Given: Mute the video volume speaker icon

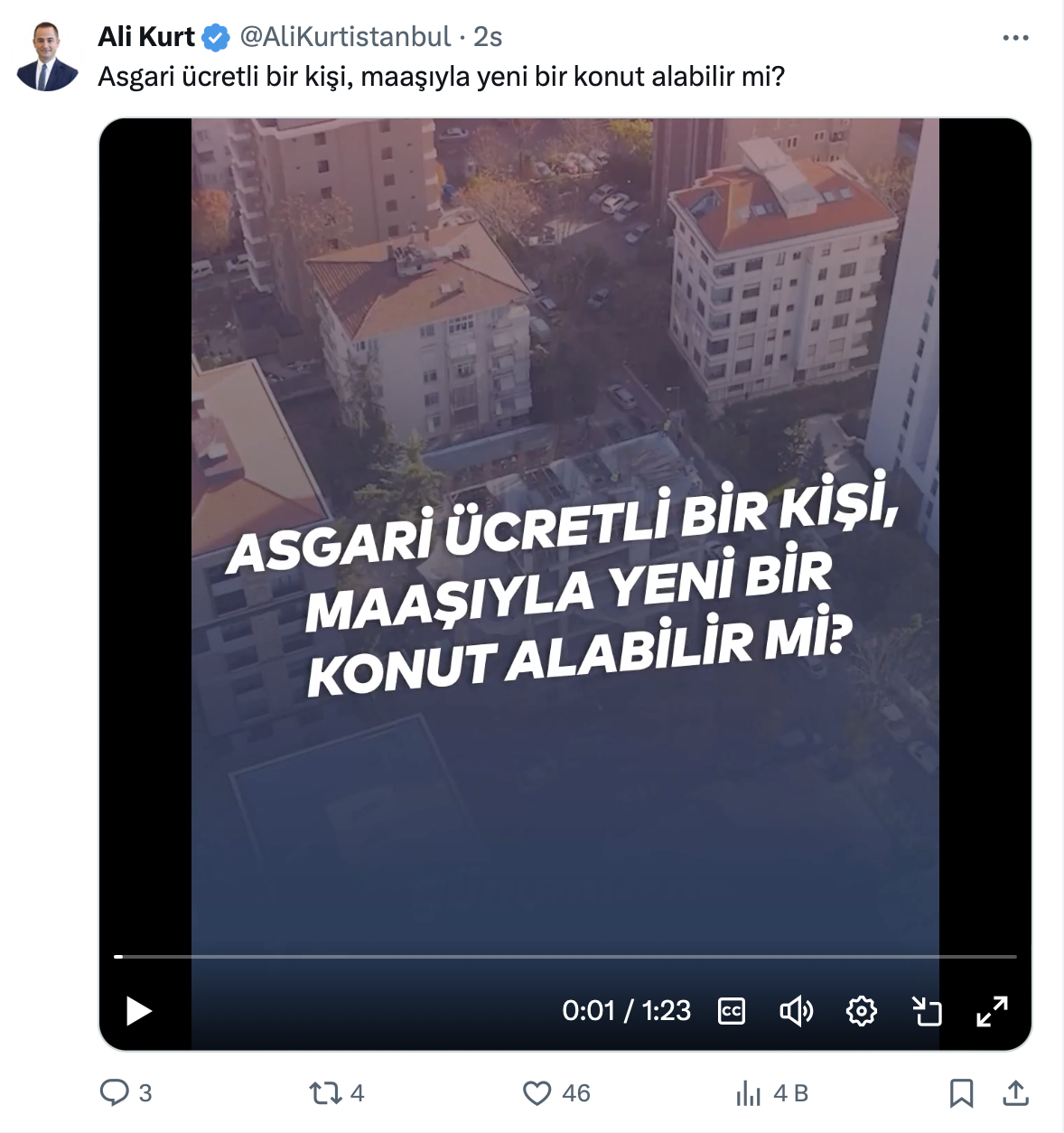Looking at the screenshot, I should 797,1011.
